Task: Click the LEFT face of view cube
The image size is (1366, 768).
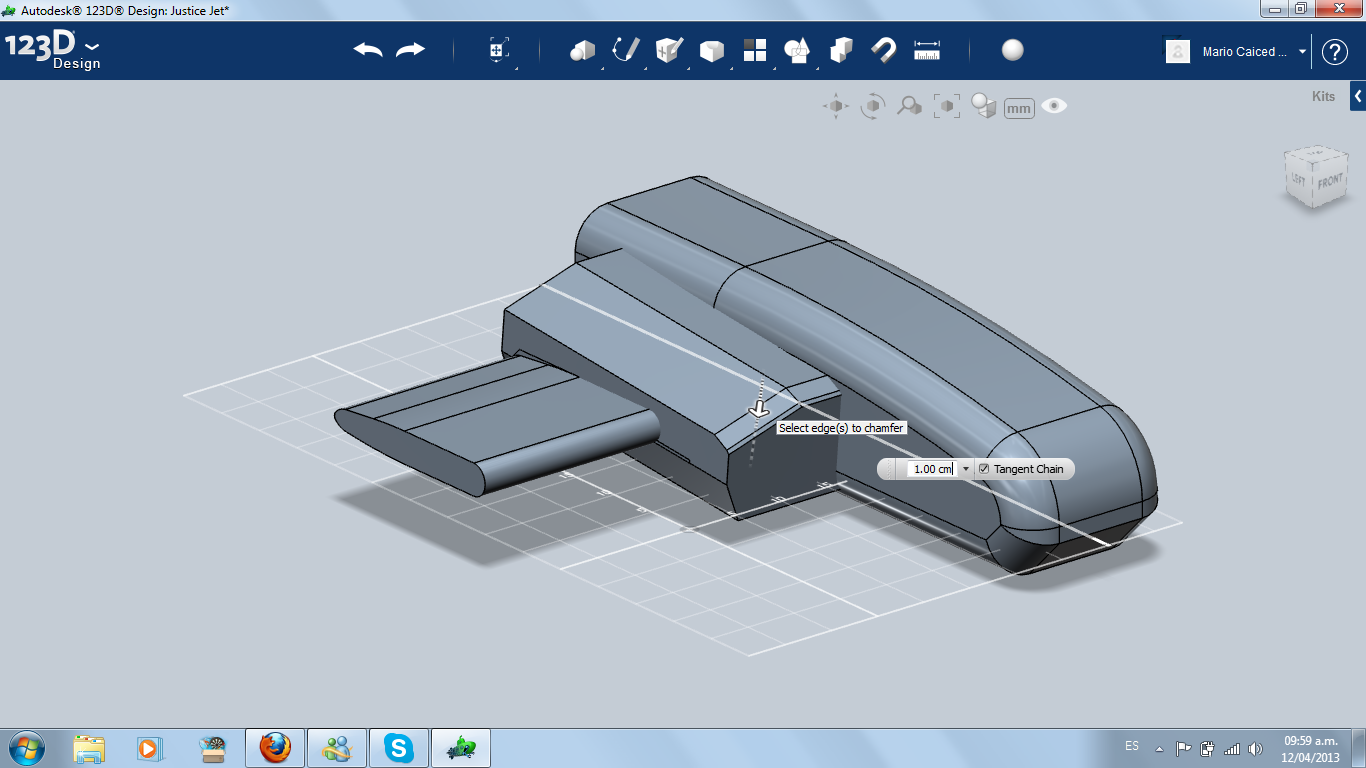Action: [1298, 179]
